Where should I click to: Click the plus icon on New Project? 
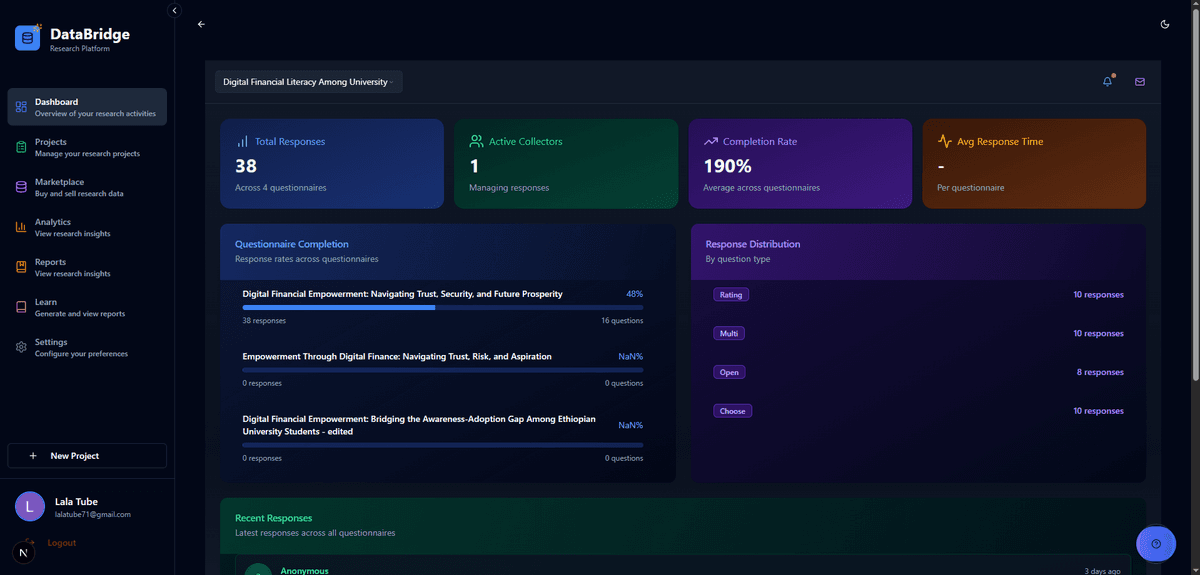pos(33,456)
